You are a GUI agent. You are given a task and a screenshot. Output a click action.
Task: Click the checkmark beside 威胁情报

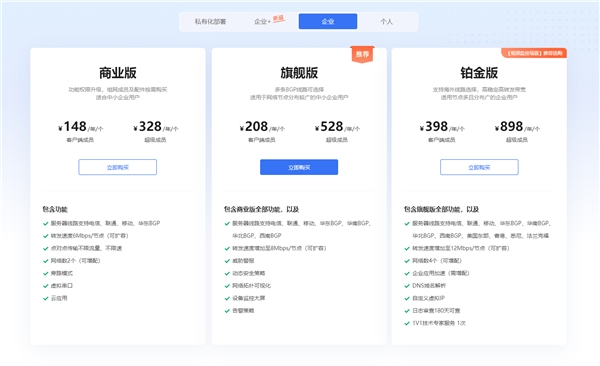227,261
